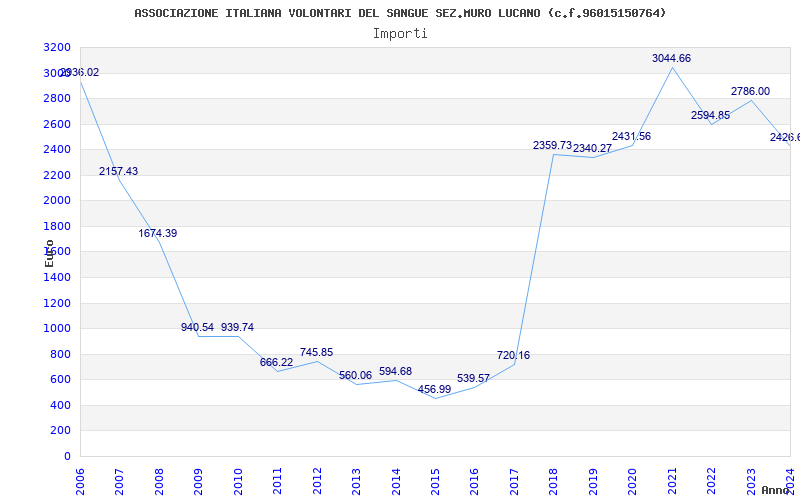Pick the 456.99 data label
Screen dimensions: 800x500
(x=435, y=389)
